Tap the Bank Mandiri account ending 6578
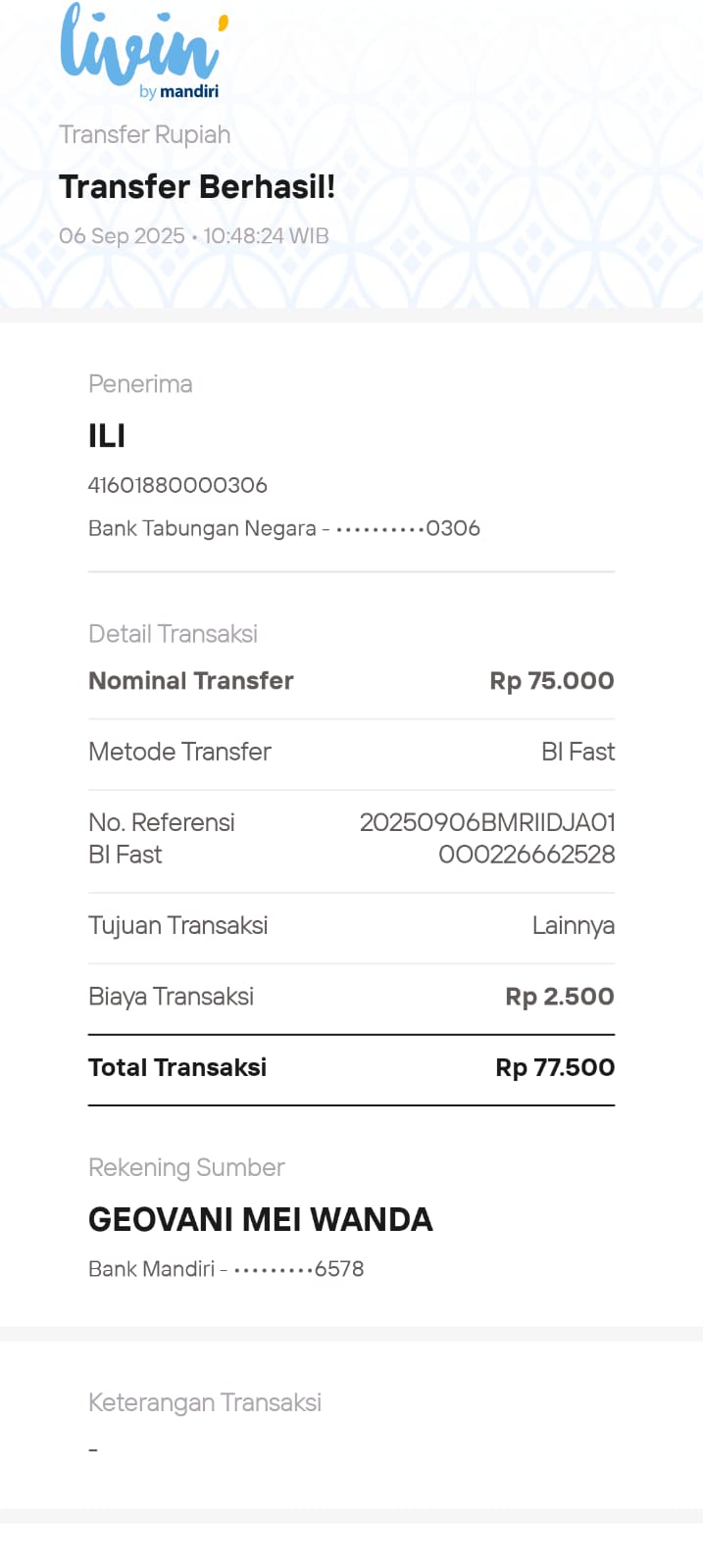This screenshot has height=1568, width=703. 226,1269
